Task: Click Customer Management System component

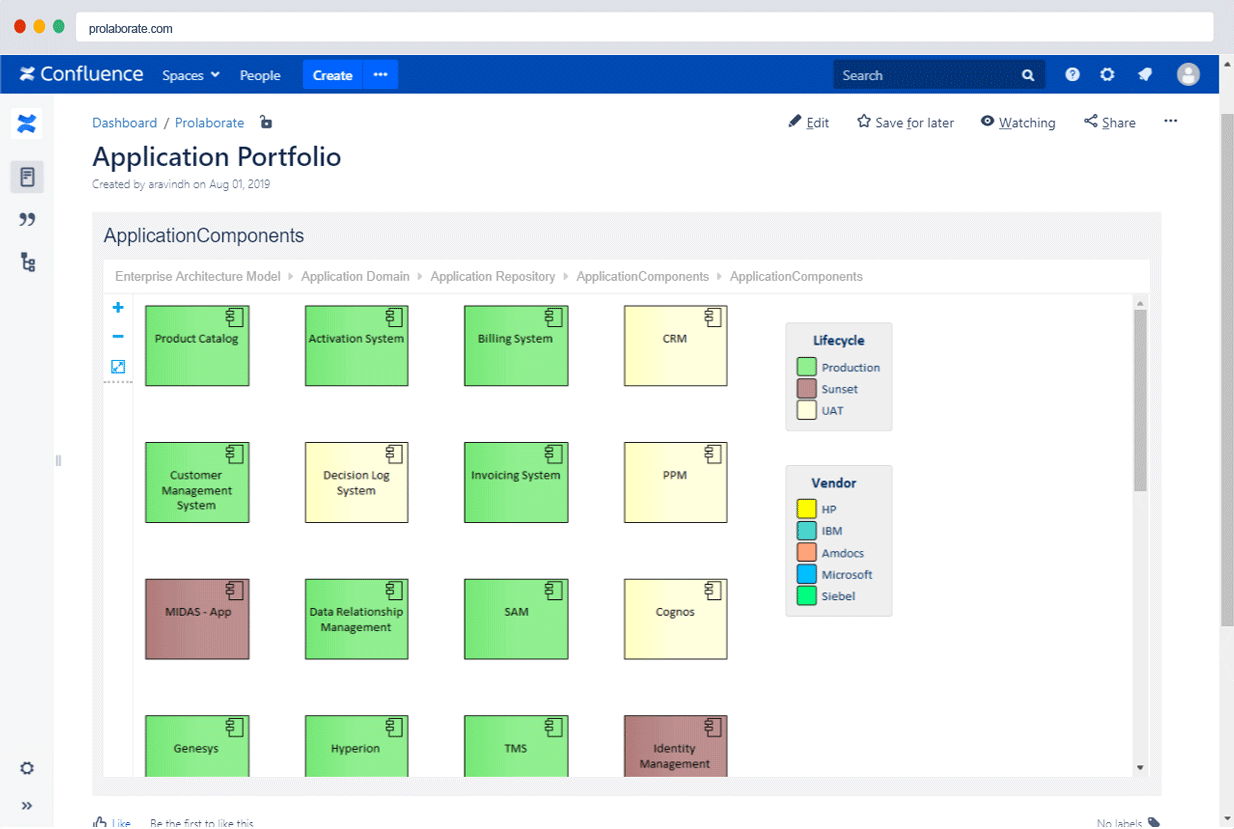Action: [197, 482]
